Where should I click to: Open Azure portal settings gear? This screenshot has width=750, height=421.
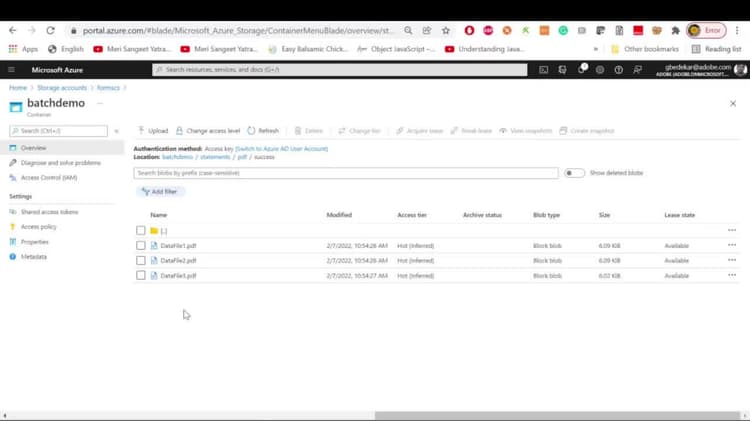(x=600, y=69)
